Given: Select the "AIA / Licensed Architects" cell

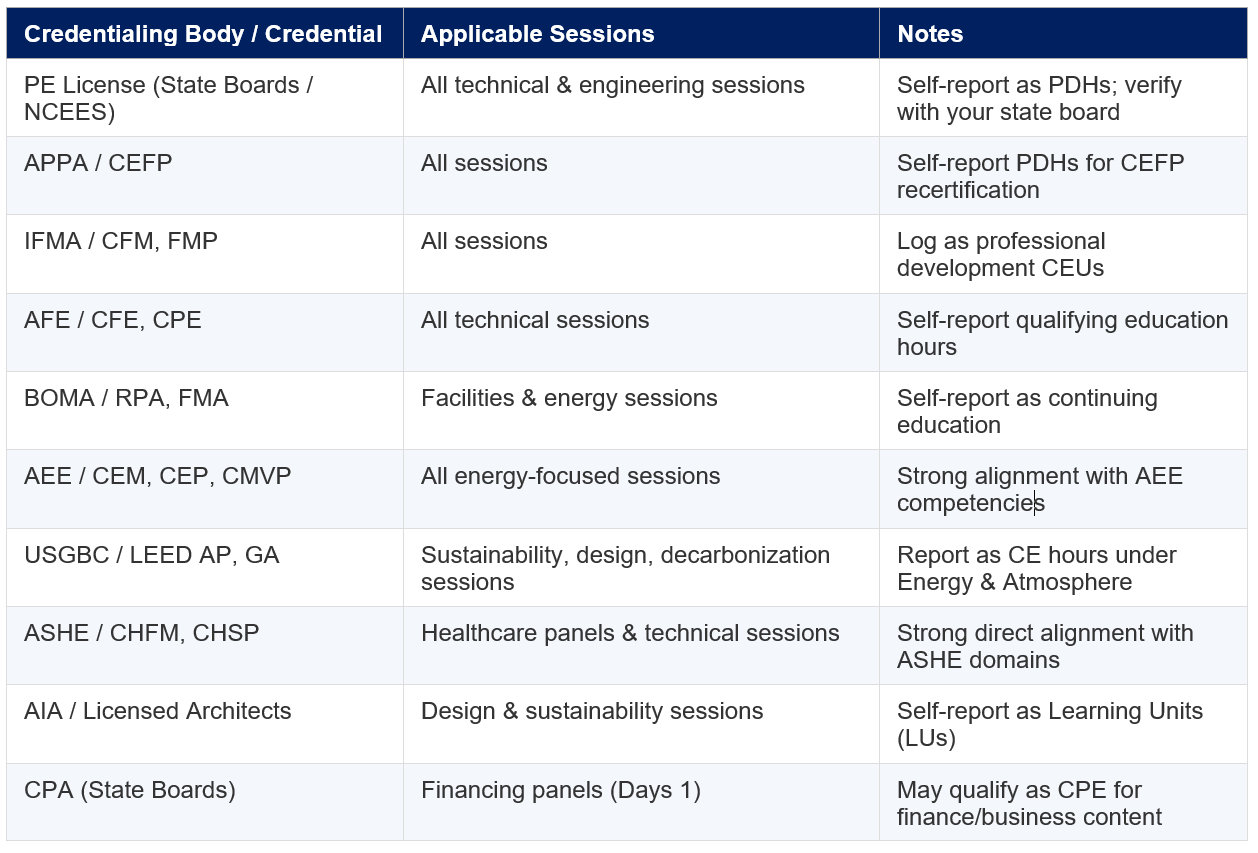Looking at the screenshot, I should [158, 711].
